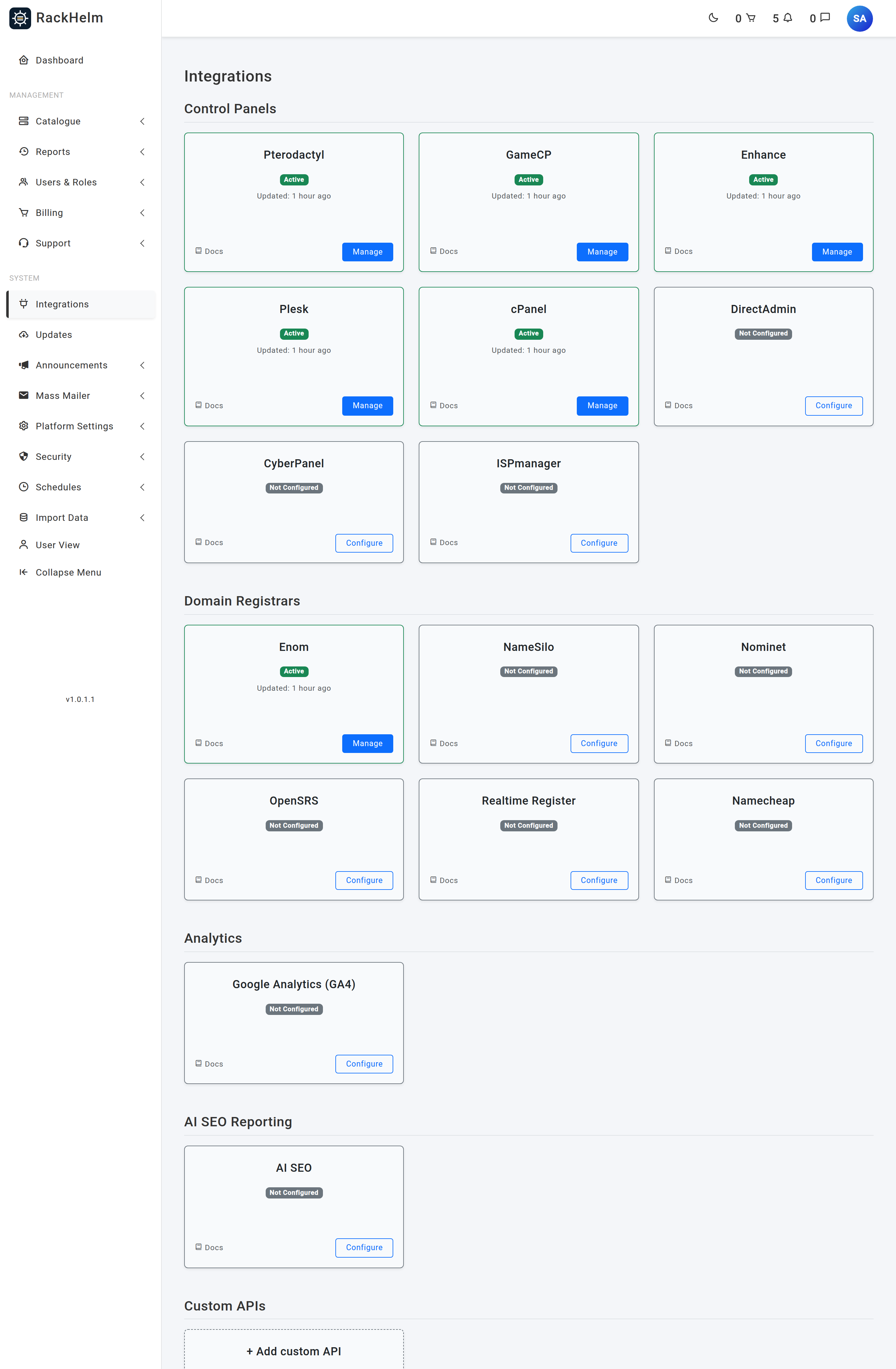Image resolution: width=896 pixels, height=1369 pixels.
Task: Toggle dark mode moon icon
Action: coord(713,18)
